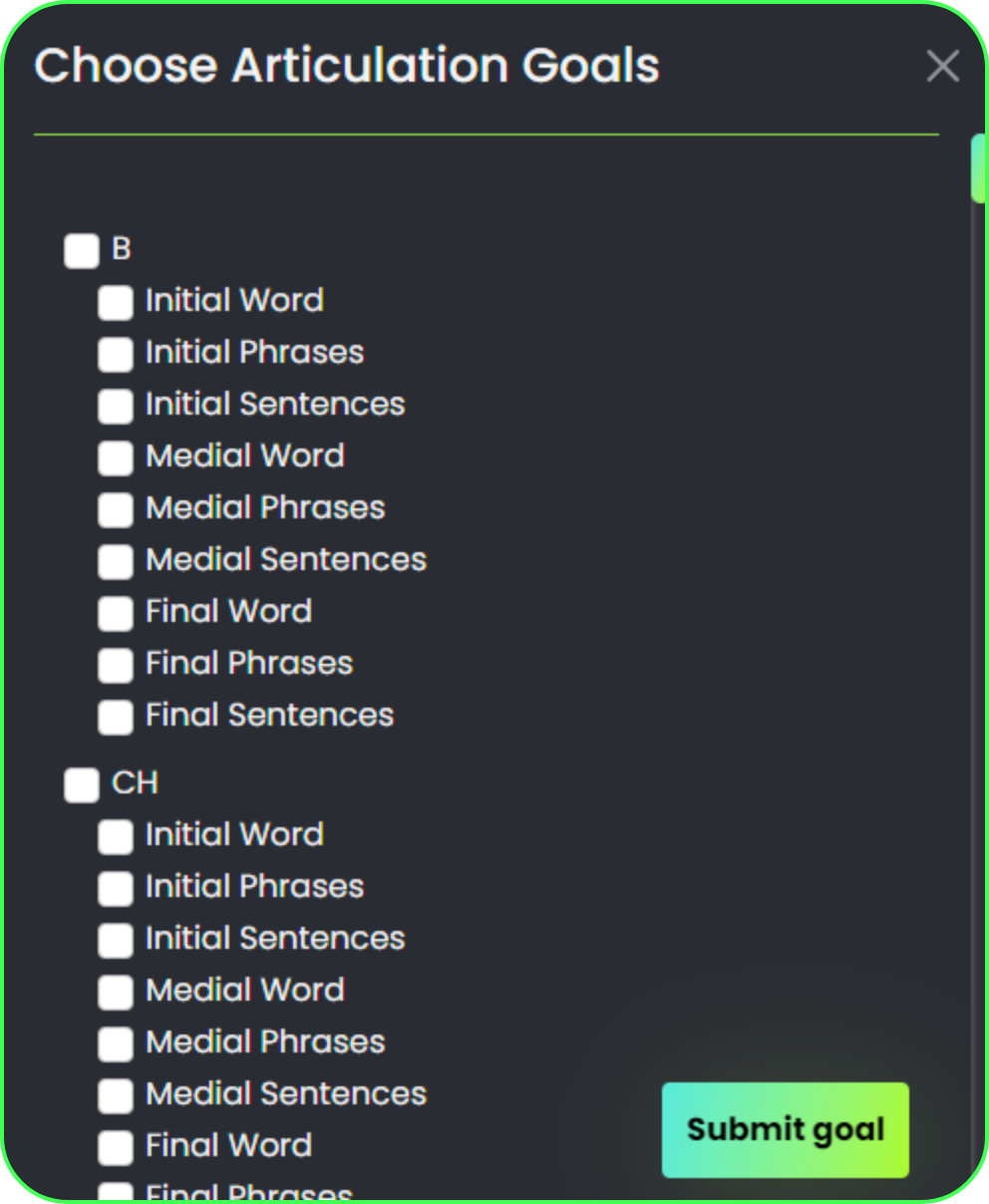
Task: Check Medial Sentences under CH
Action: [116, 1096]
